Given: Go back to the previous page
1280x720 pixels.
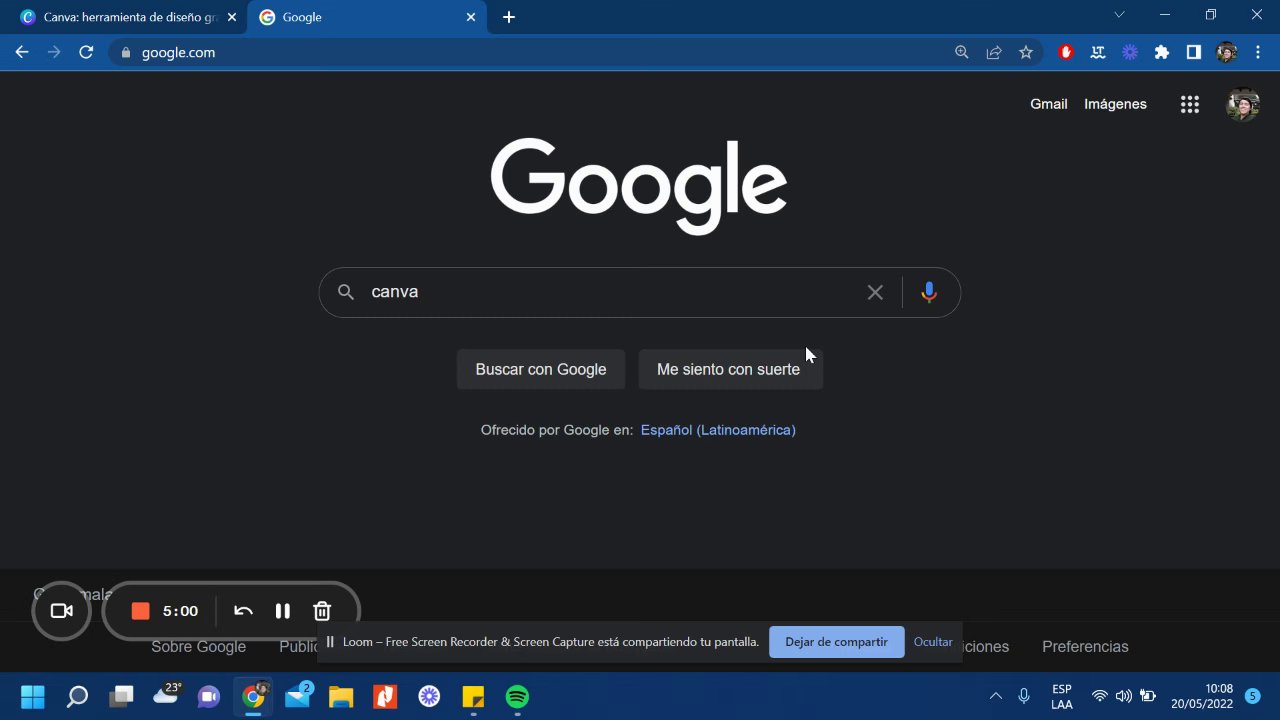Looking at the screenshot, I should 22,52.
